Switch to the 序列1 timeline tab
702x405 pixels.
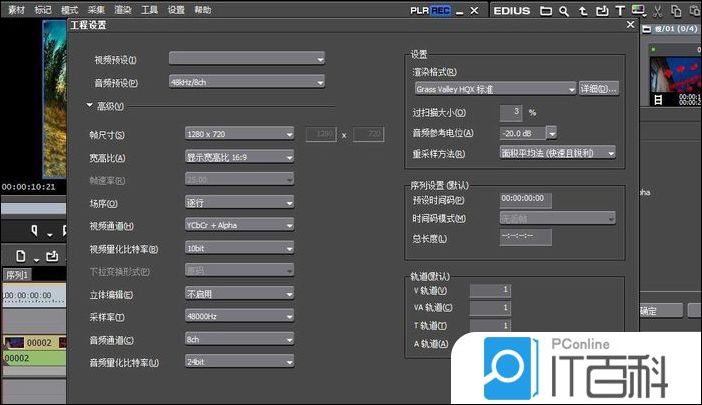pos(18,275)
